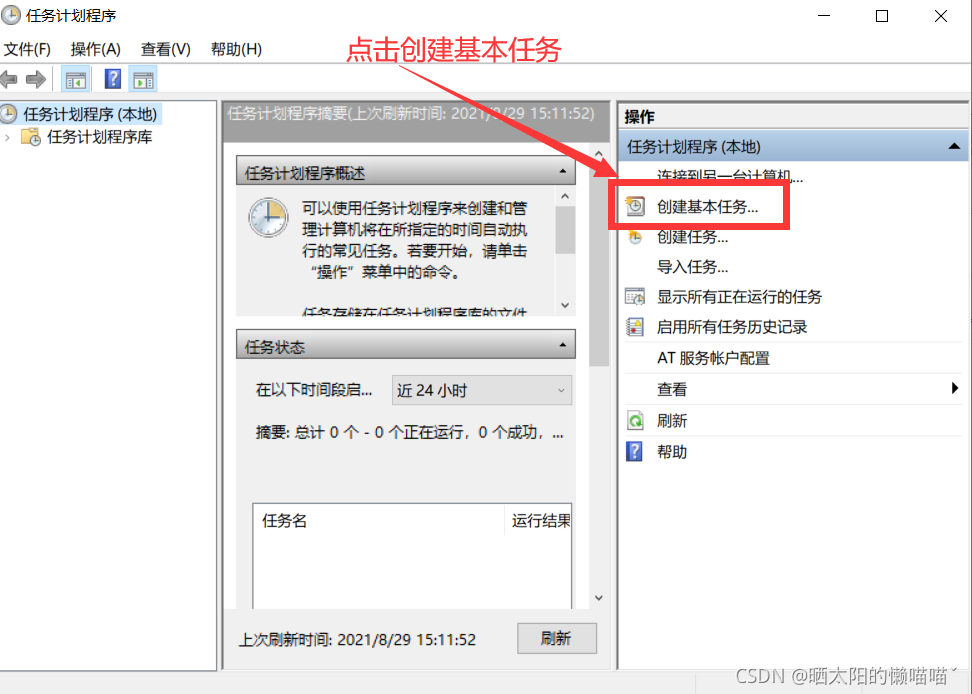Click 导入任务... action link
This screenshot has width=972, height=694.
click(x=692, y=267)
